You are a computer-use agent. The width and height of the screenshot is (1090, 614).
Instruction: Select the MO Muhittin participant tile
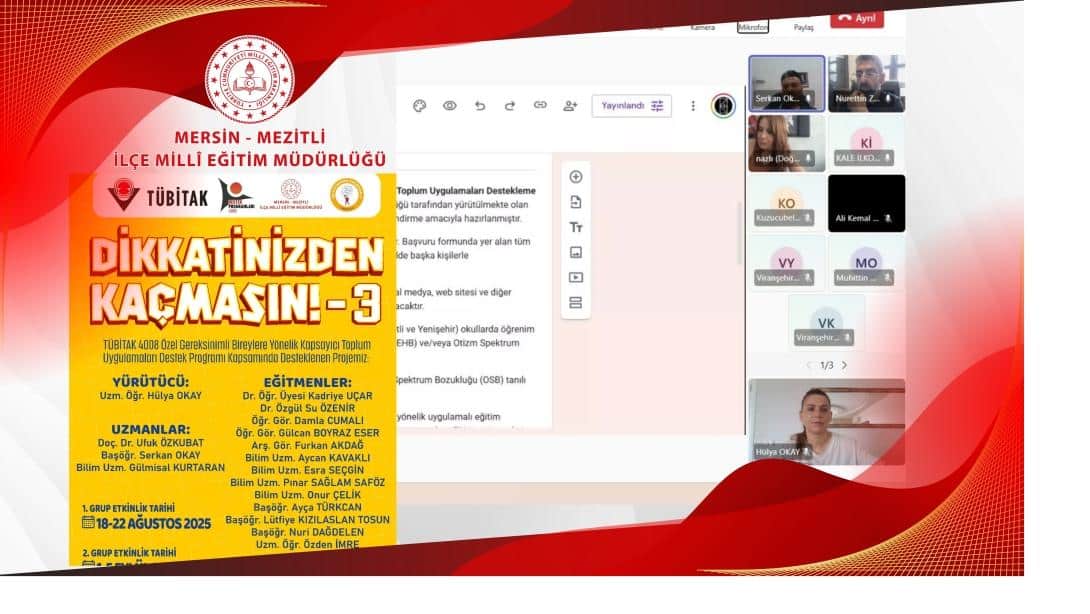[867, 263]
